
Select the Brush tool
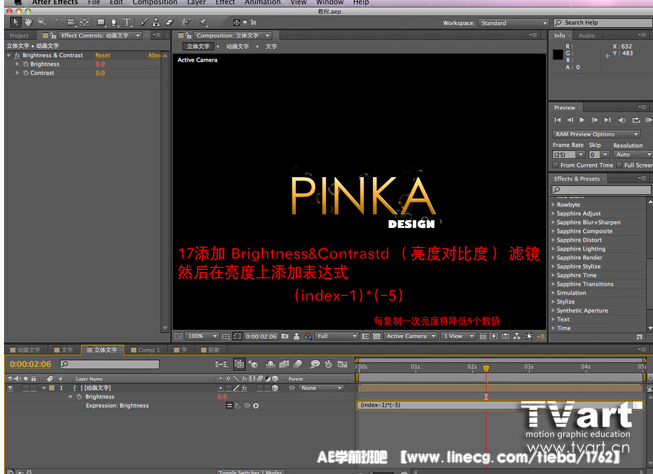pos(144,22)
